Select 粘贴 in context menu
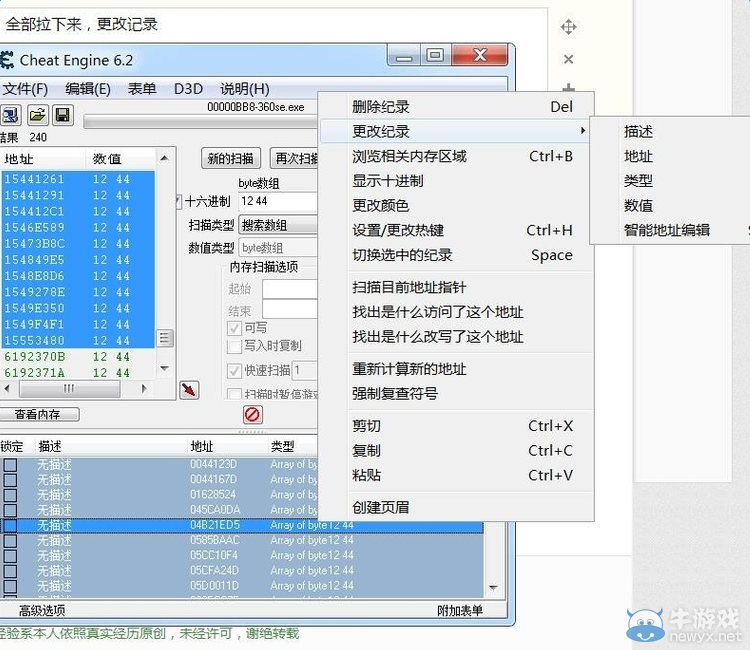This screenshot has height=650, width=750. [457, 475]
